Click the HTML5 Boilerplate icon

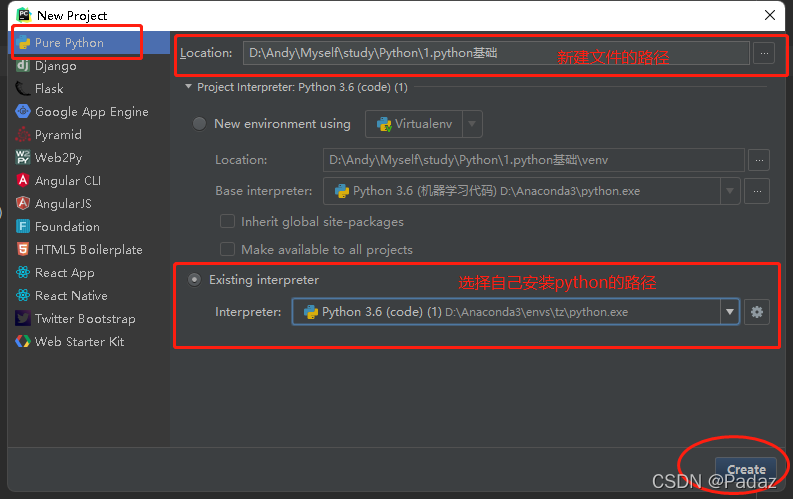click(23, 249)
